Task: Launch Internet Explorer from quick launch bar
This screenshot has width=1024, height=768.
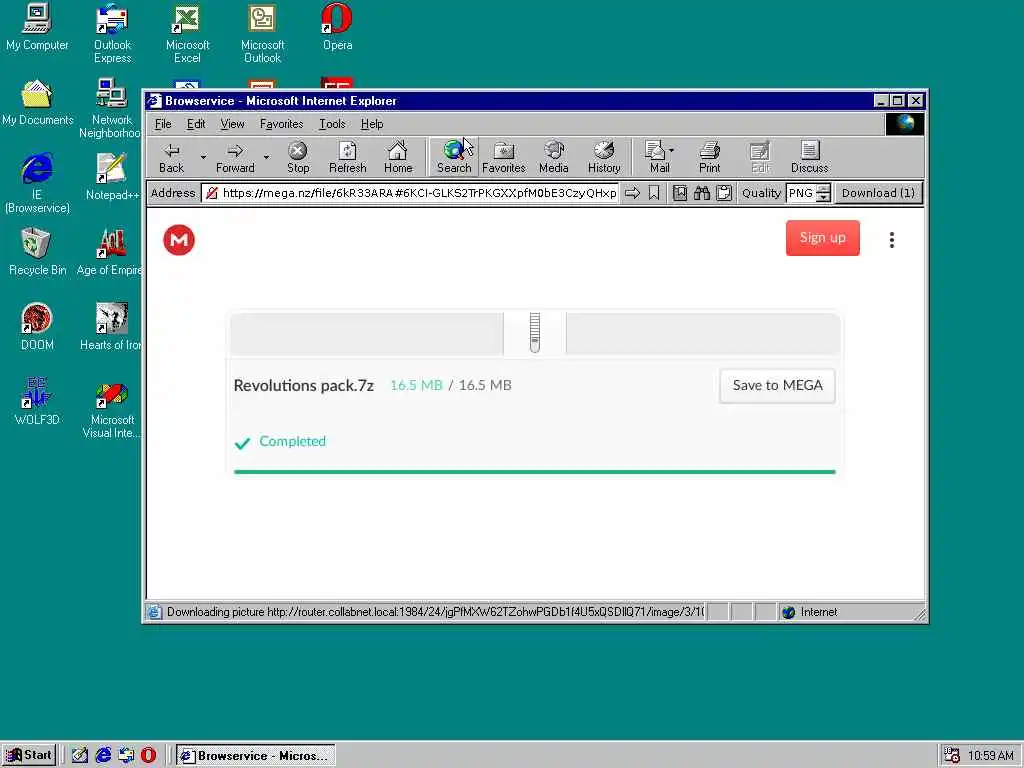Action: click(103, 755)
